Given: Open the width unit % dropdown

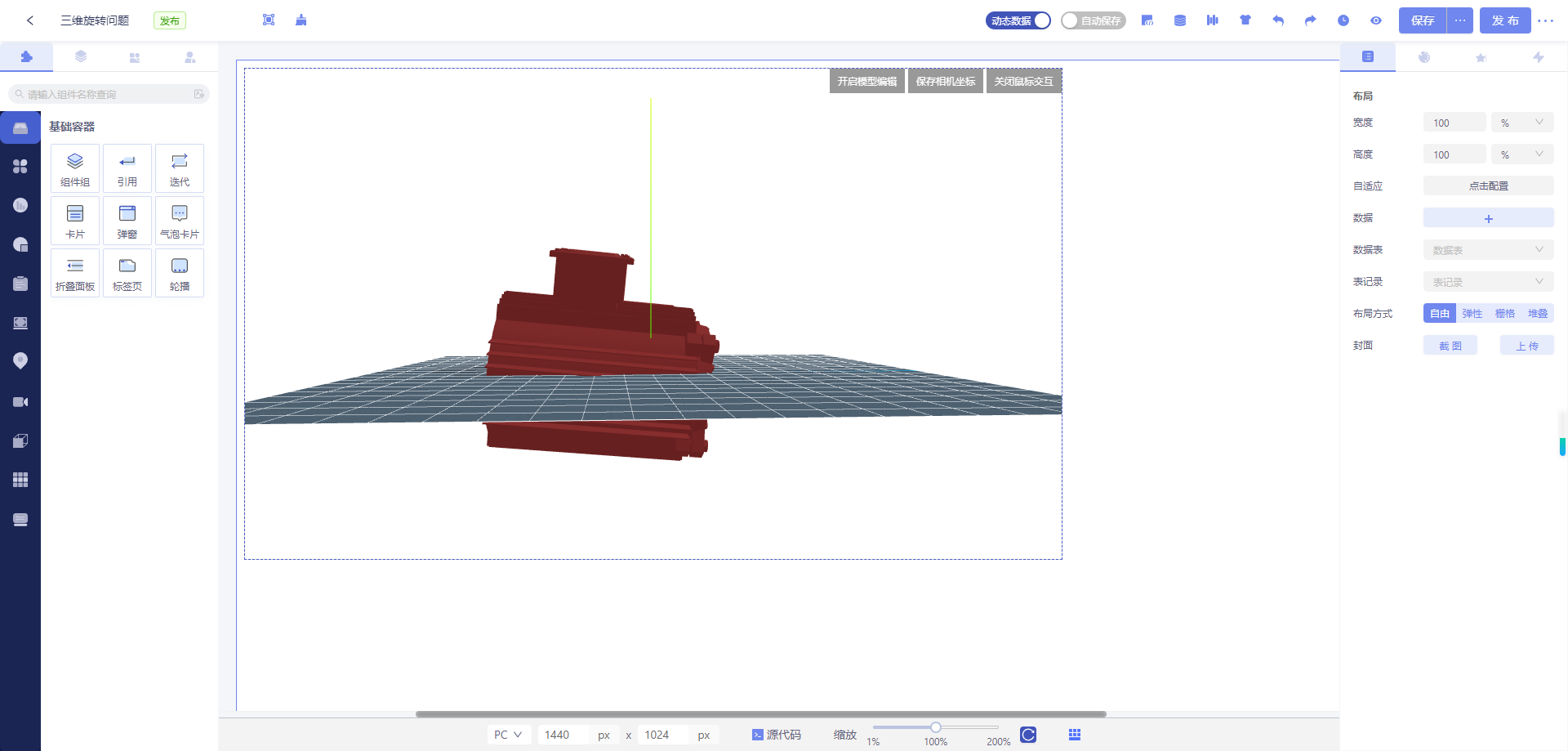Looking at the screenshot, I should 1522,123.
